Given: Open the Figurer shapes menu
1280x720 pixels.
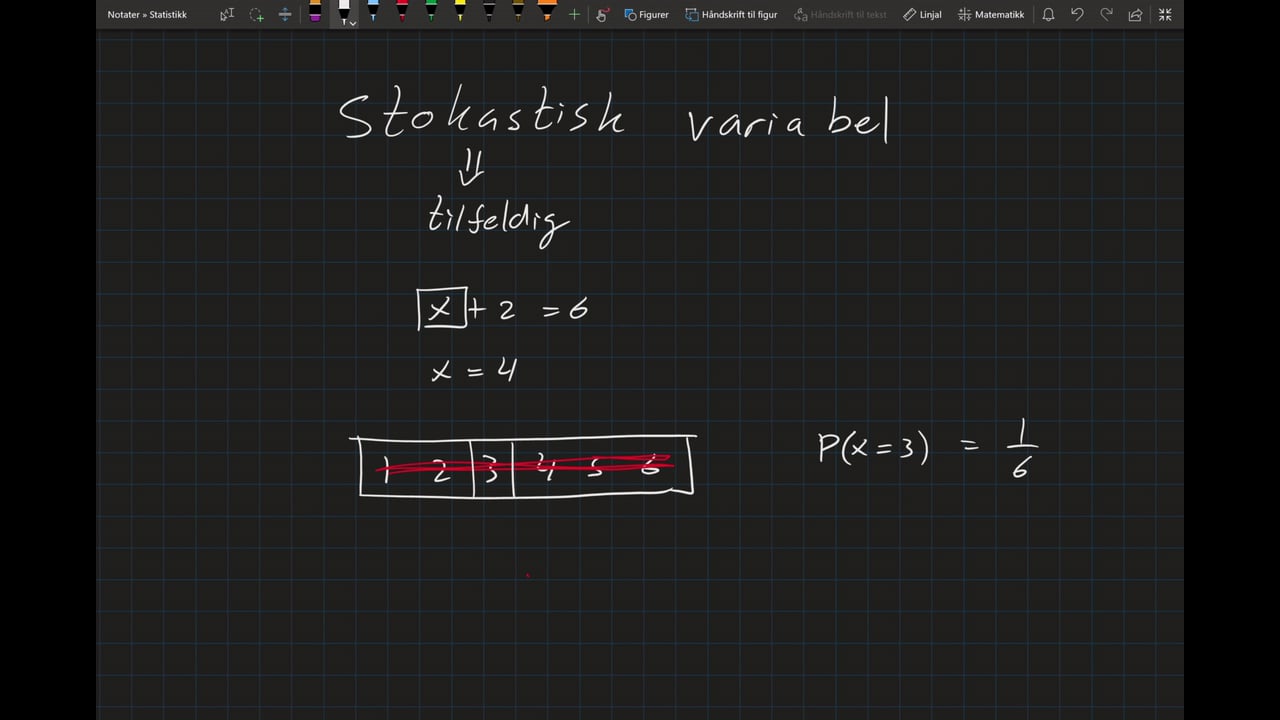Looking at the screenshot, I should (x=646, y=14).
